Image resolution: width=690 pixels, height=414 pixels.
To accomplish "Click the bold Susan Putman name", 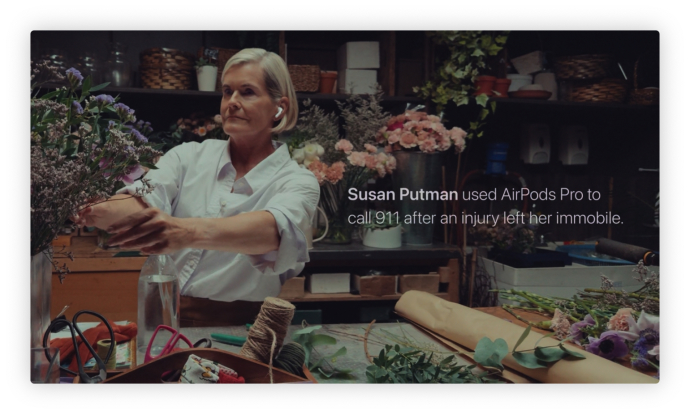I will click(402, 194).
